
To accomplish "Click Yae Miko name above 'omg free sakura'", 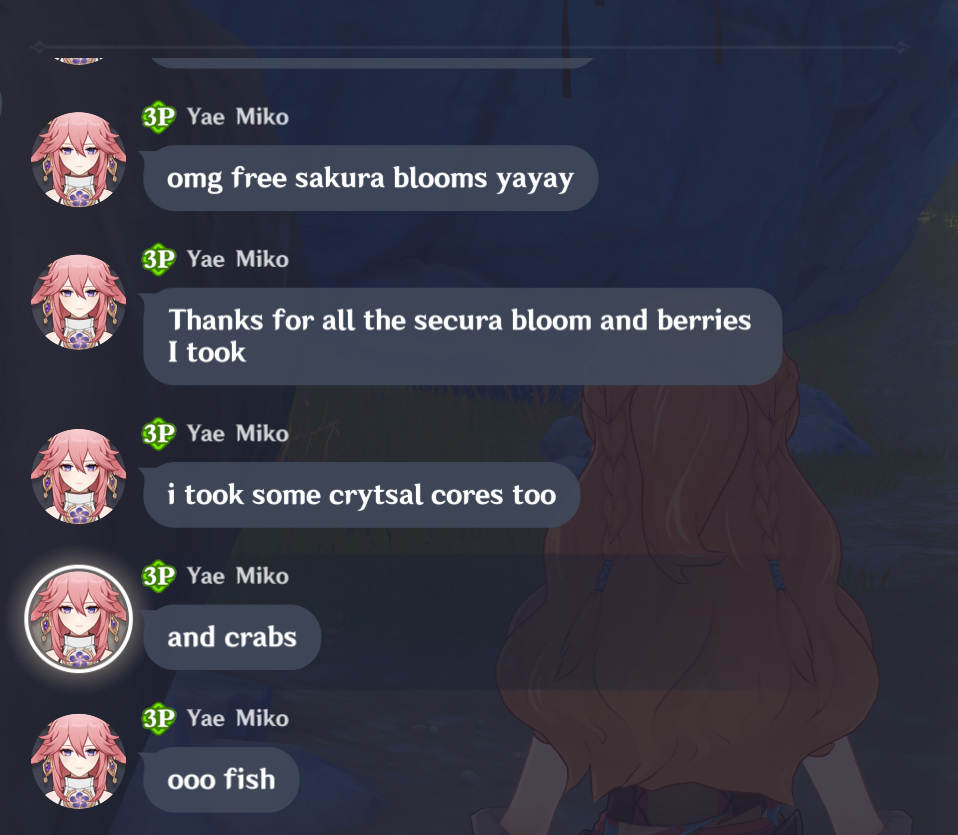I will 238,117.
